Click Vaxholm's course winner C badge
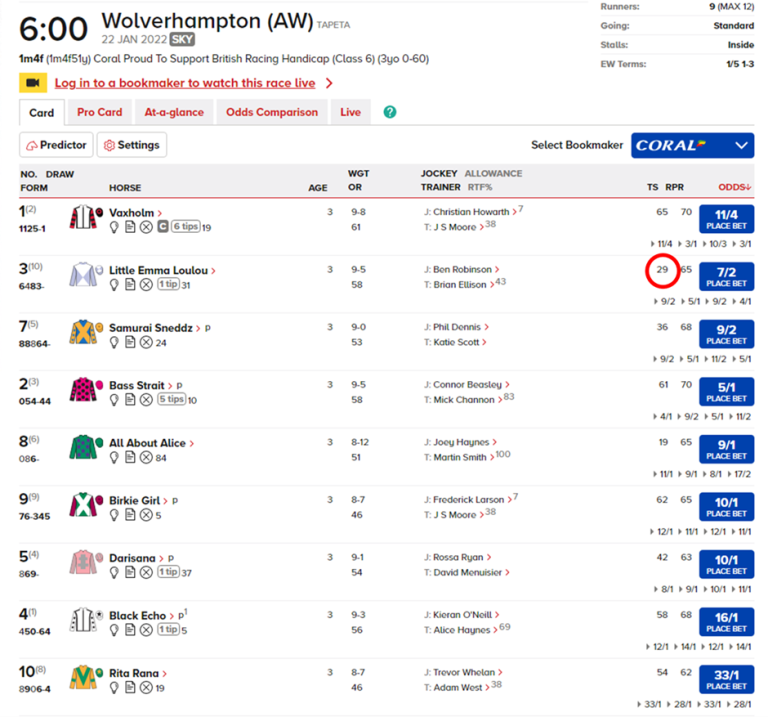 tap(163, 227)
